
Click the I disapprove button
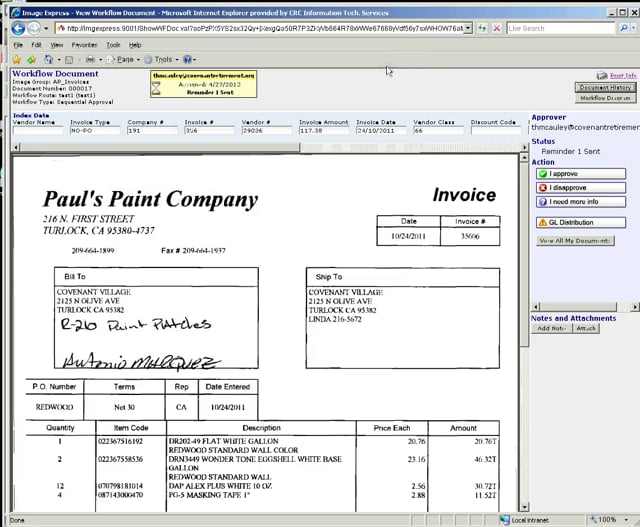tap(580, 188)
